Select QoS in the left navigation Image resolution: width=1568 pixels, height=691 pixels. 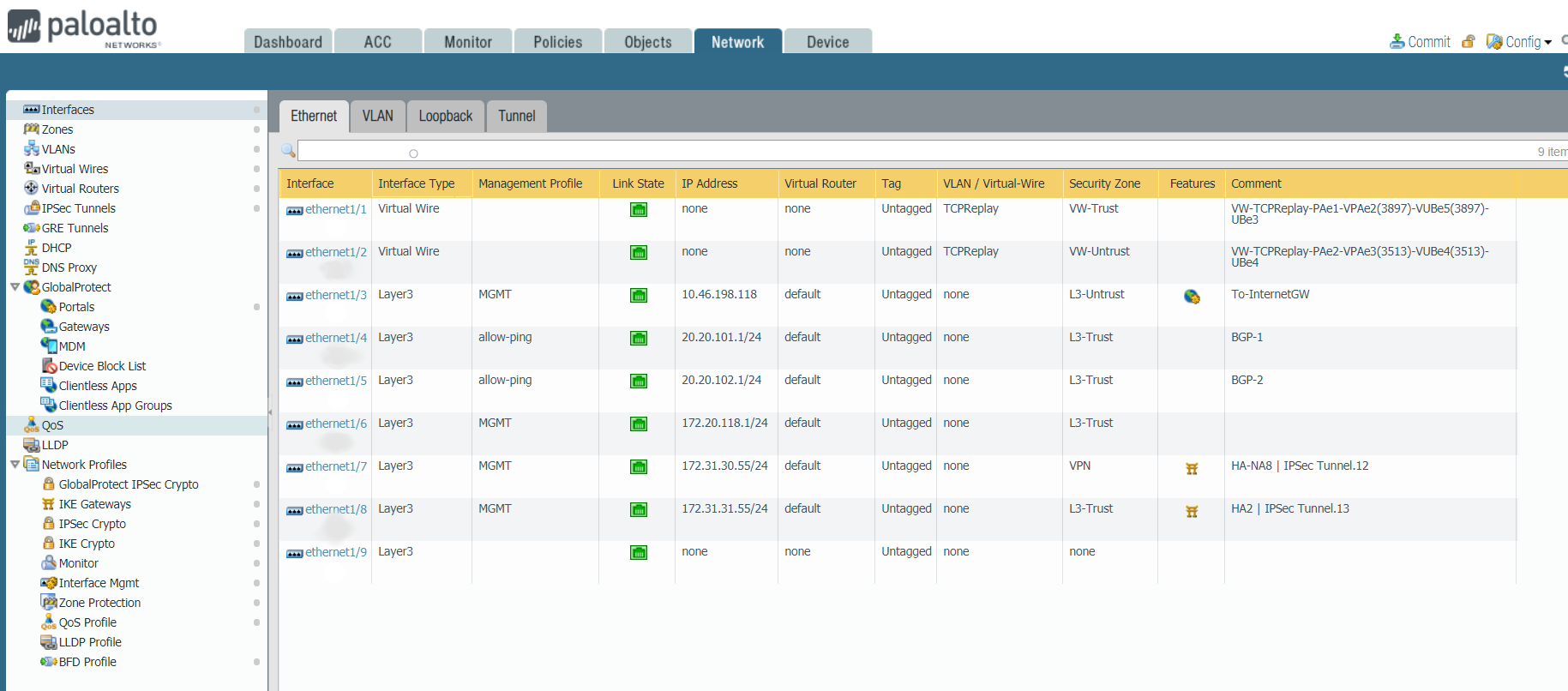click(x=52, y=425)
